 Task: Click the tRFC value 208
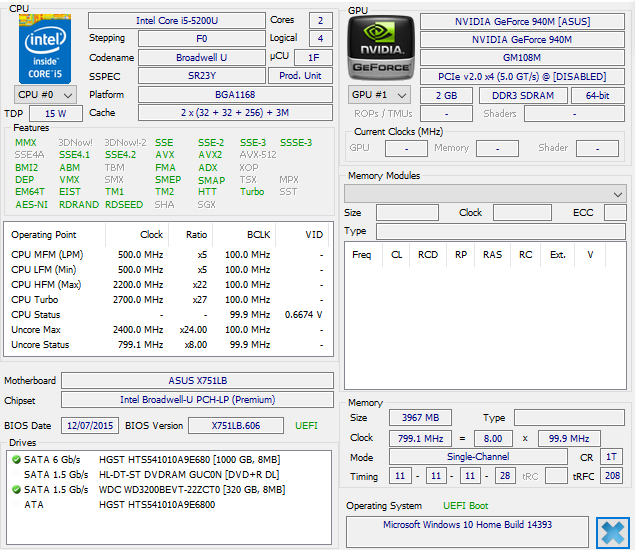612,475
